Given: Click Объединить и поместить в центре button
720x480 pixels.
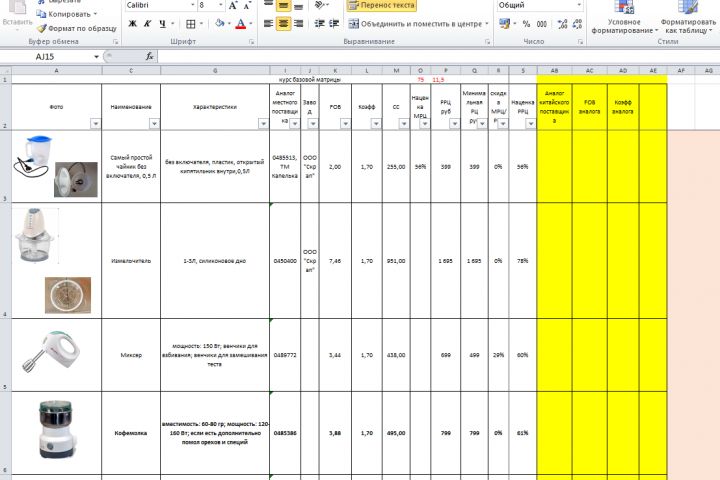Looking at the screenshot, I should (x=415, y=23).
